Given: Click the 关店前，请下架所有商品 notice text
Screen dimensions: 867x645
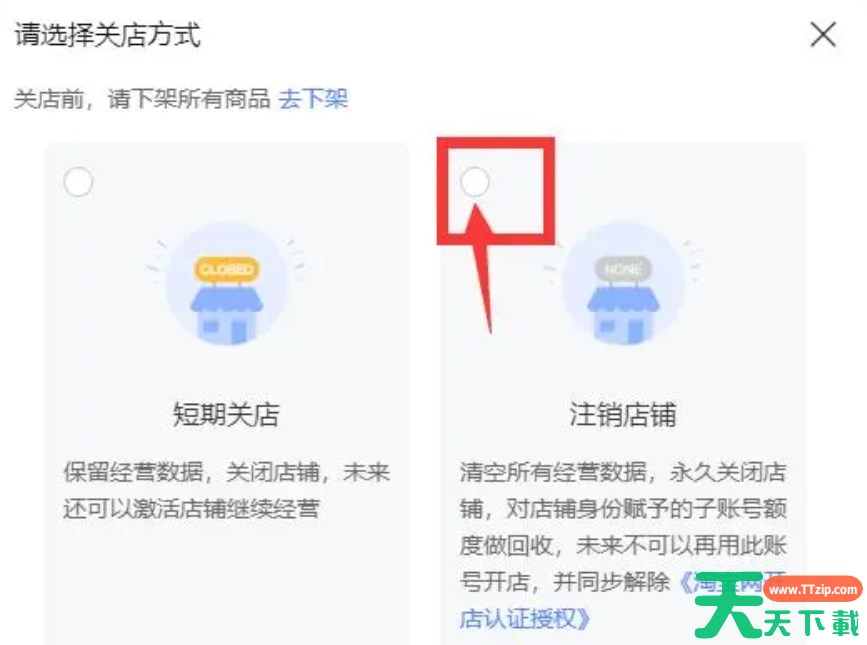Looking at the screenshot, I should coord(142,99).
